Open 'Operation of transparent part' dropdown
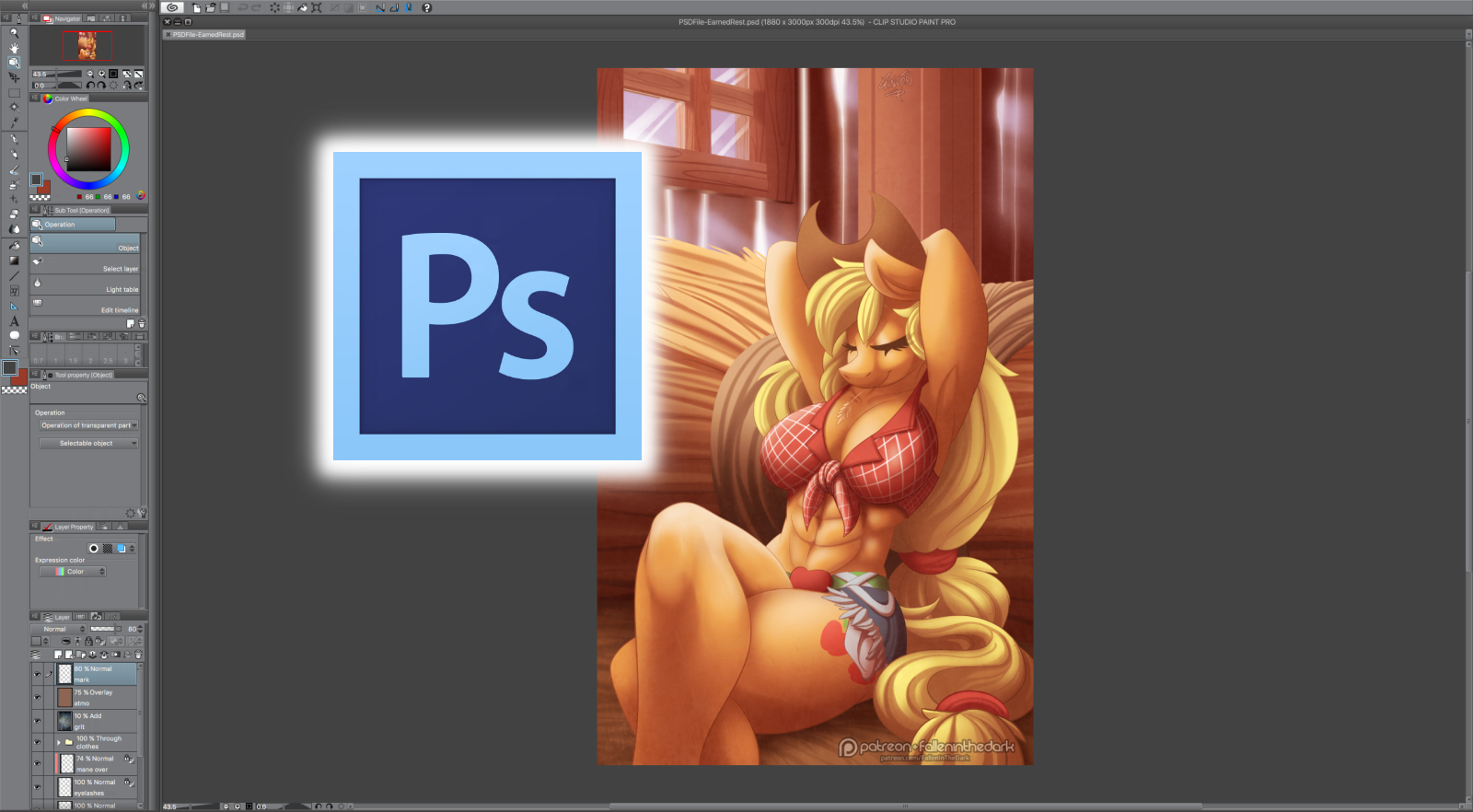 (x=88, y=425)
